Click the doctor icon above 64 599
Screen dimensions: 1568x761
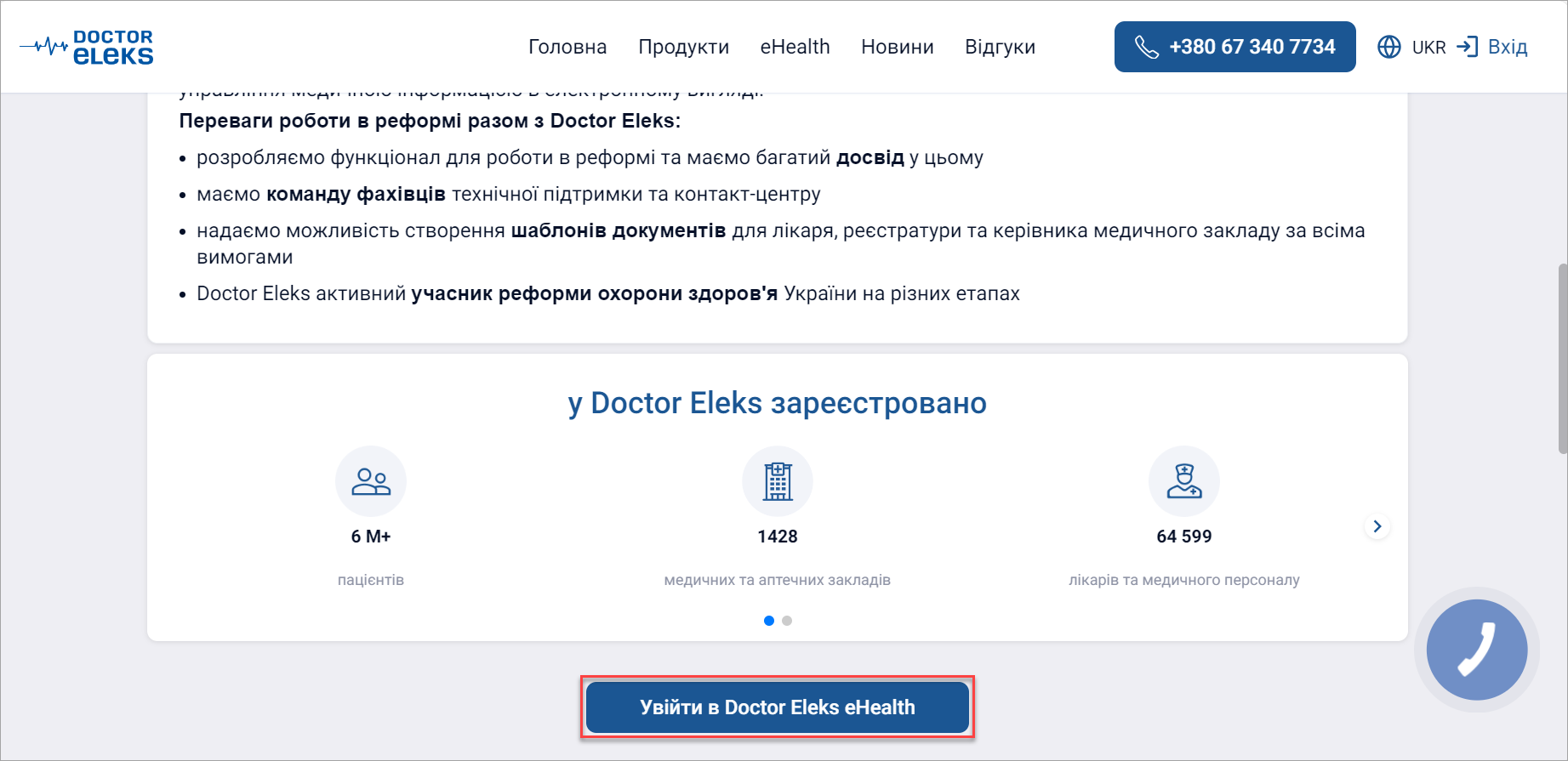pos(1184,481)
